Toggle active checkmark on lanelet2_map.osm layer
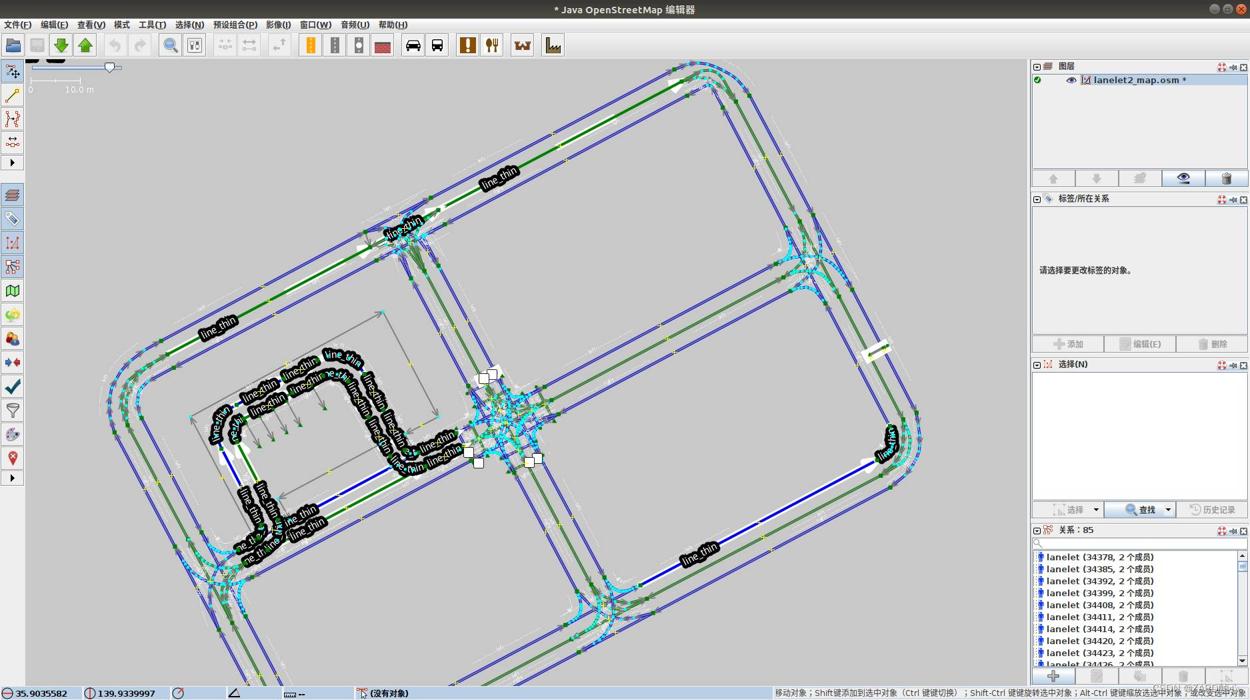The height and width of the screenshot is (700, 1250). tap(1038, 80)
